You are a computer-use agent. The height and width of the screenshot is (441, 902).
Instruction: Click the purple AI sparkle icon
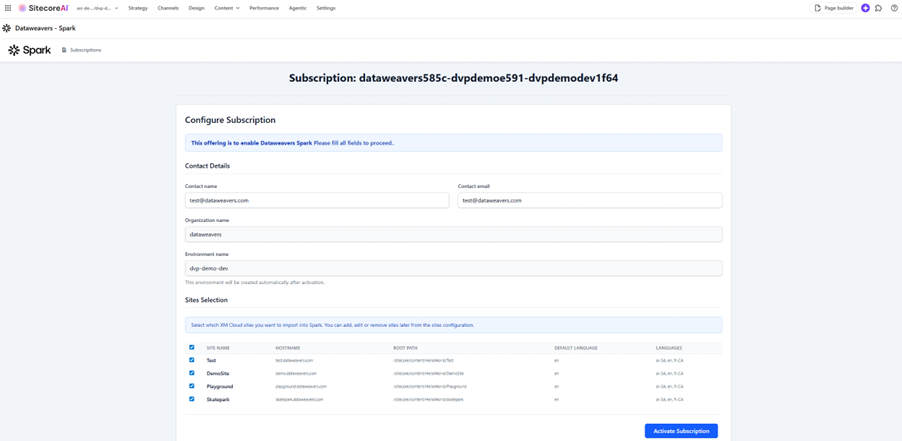pos(865,8)
